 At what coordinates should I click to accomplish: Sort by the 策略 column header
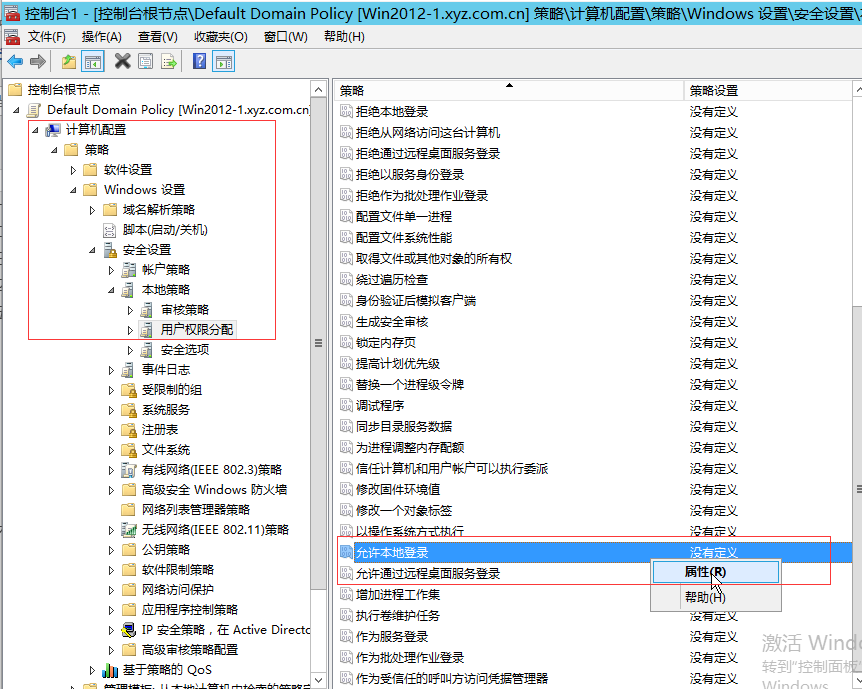pos(509,91)
